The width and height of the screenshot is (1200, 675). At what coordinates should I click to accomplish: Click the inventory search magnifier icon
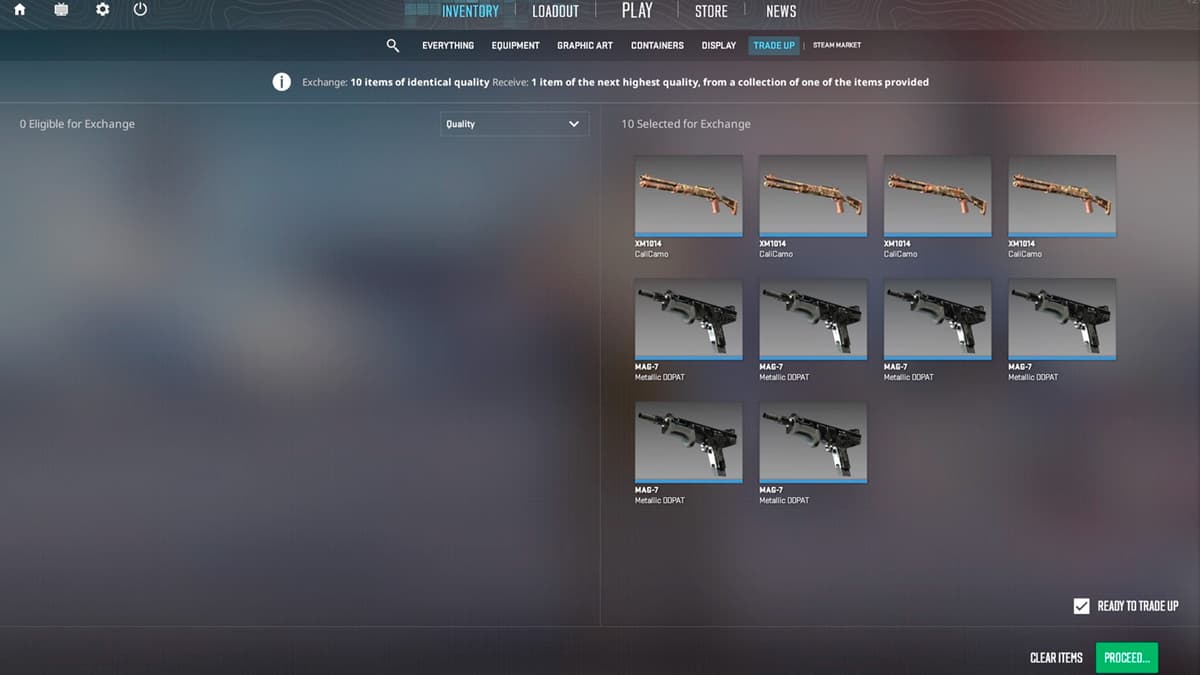[x=393, y=45]
